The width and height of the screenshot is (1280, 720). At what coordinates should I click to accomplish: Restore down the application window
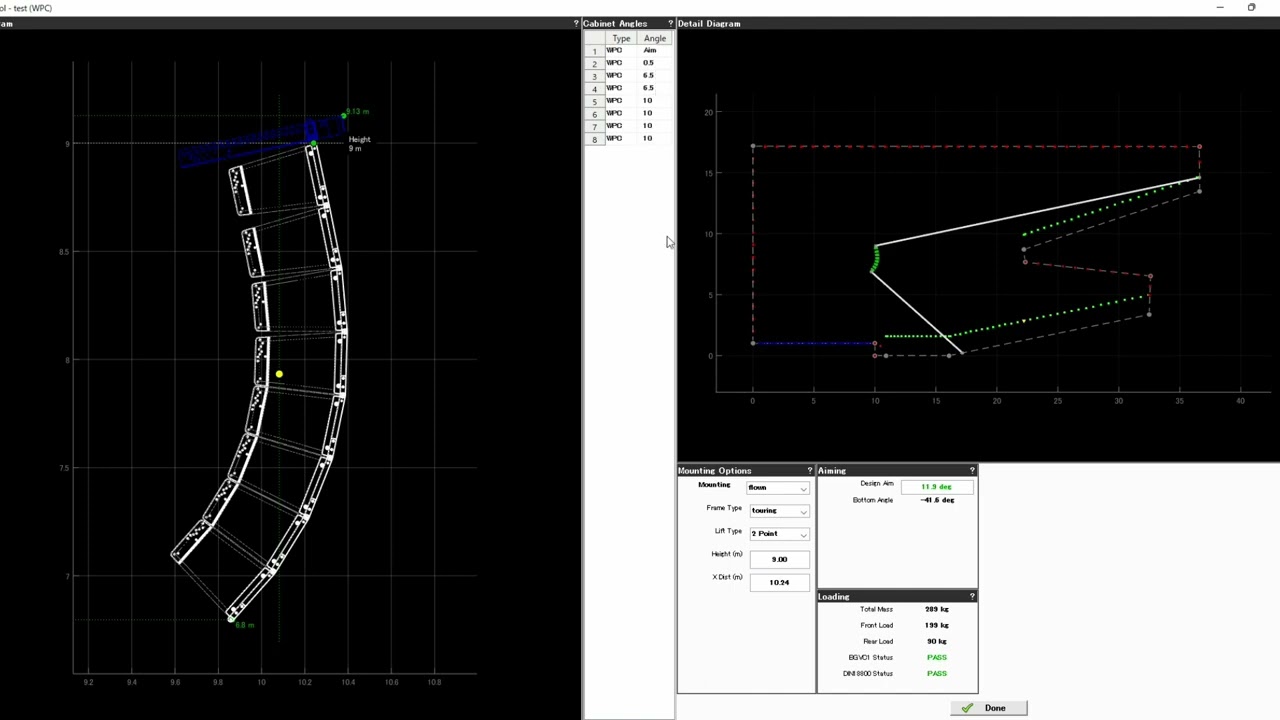tap(1251, 7)
